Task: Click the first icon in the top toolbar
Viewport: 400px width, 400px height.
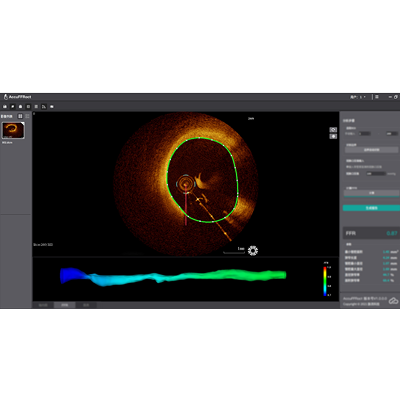Action: (5, 107)
